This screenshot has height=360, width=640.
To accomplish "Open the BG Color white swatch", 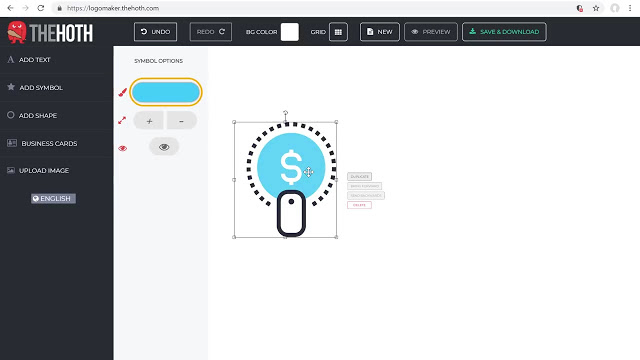I will tap(289, 32).
